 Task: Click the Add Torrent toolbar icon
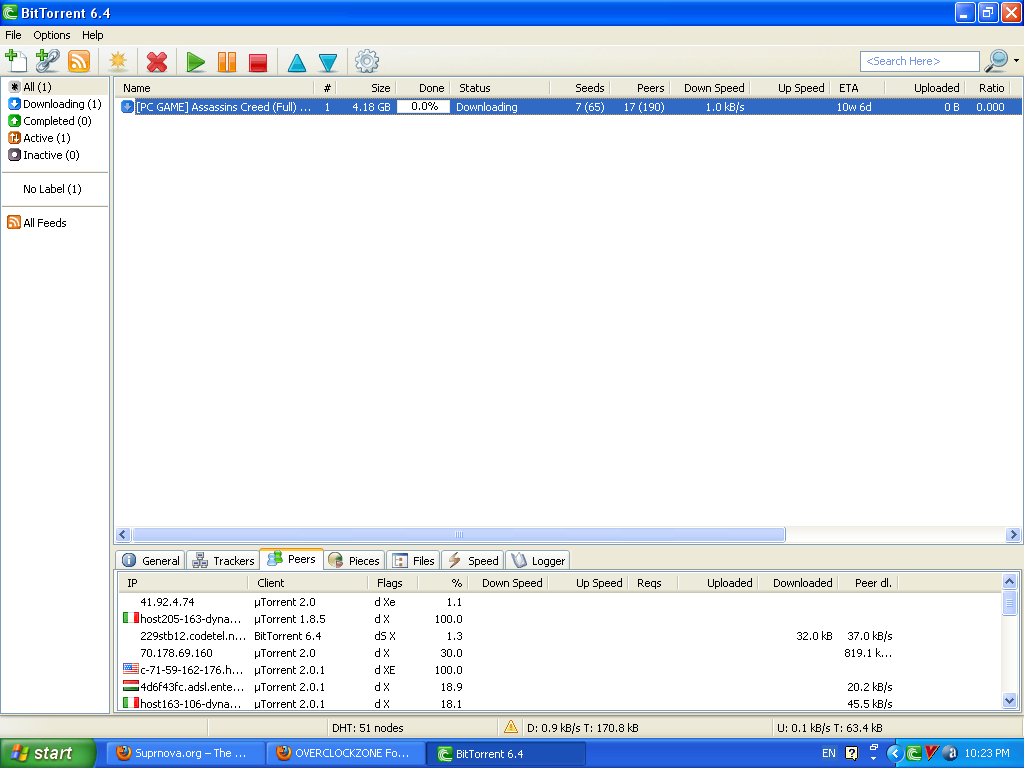pyautogui.click(x=16, y=61)
